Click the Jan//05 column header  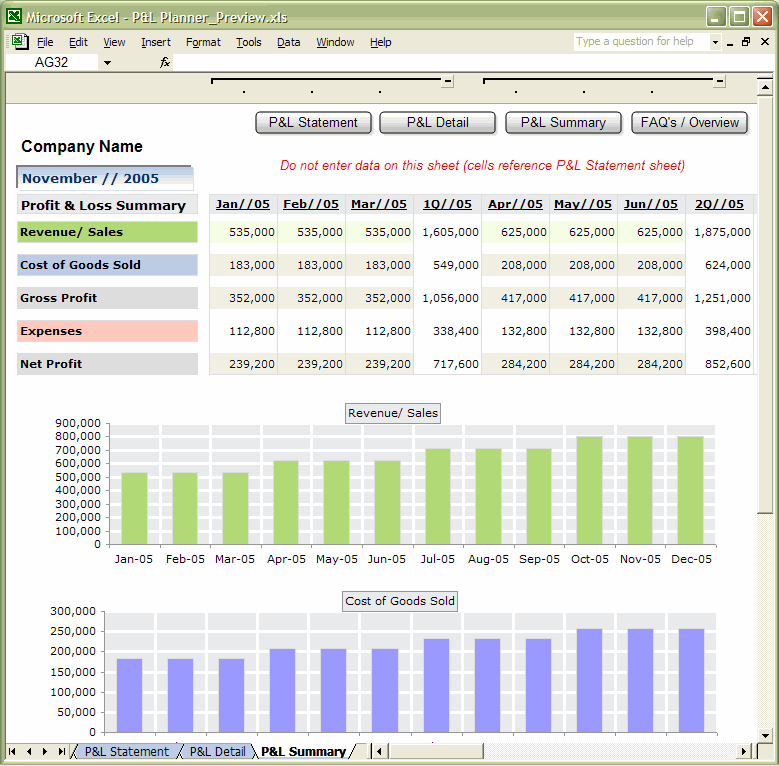(243, 204)
